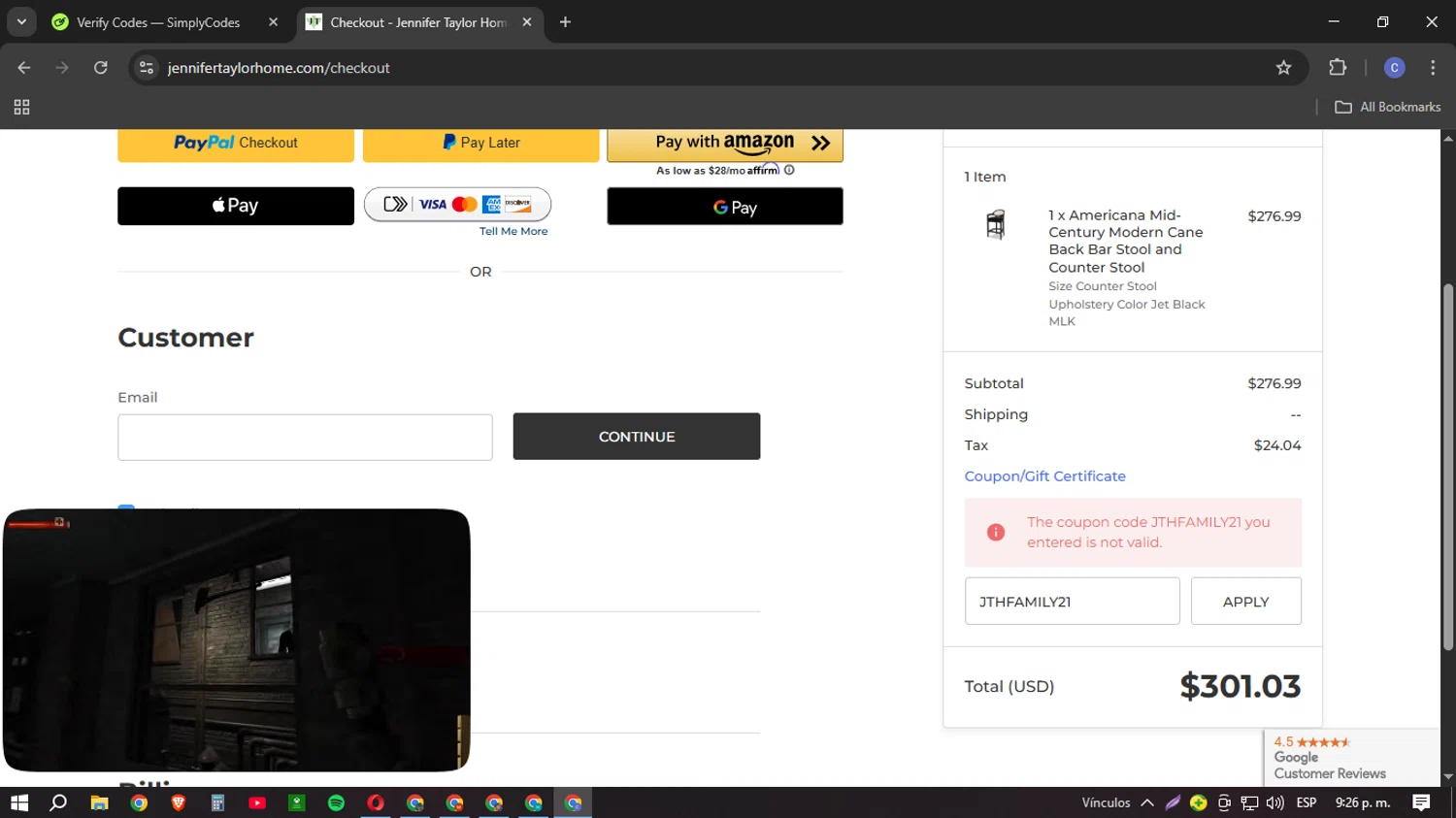Click the customer Email field
This screenshot has height=818, width=1456.
pos(305,438)
